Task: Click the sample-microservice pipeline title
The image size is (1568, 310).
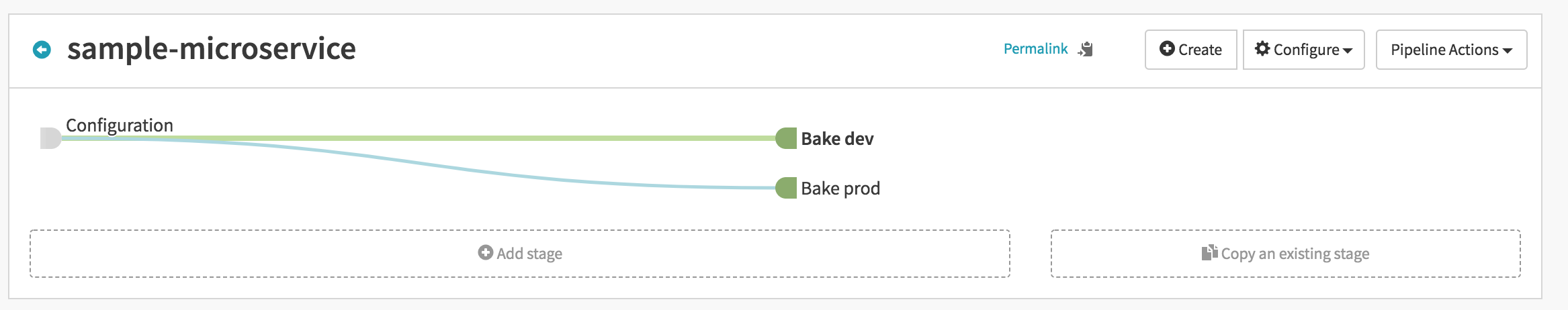Action: (212, 49)
